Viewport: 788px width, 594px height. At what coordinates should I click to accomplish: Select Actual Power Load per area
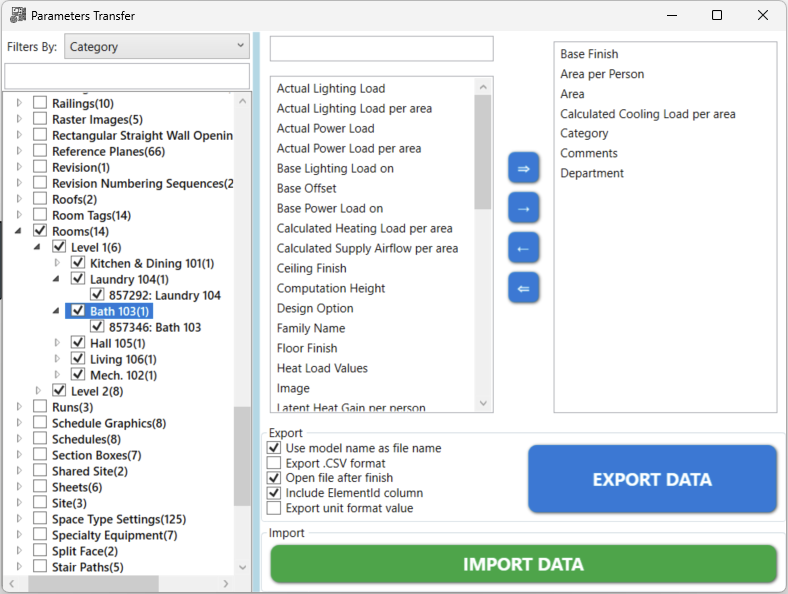349,148
